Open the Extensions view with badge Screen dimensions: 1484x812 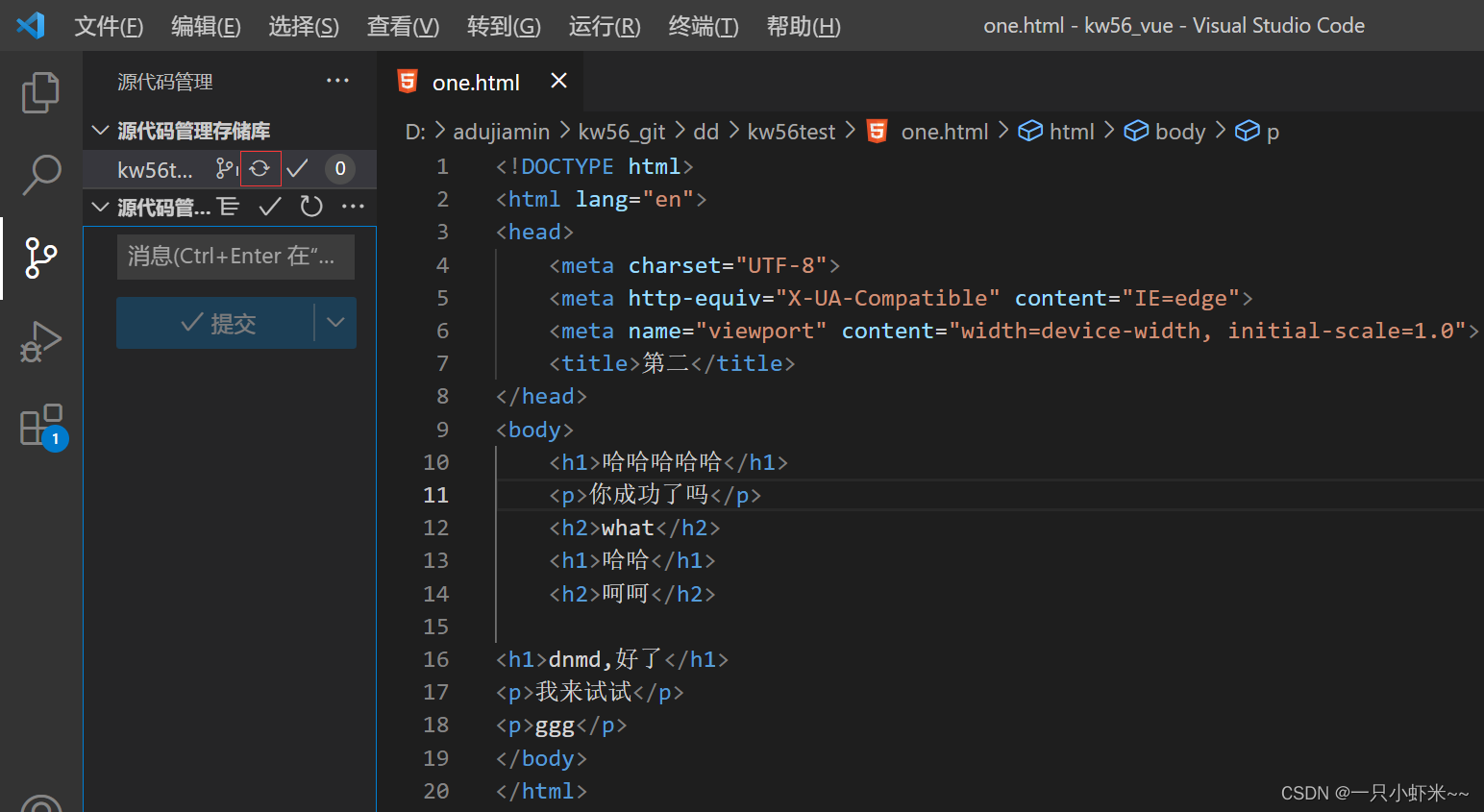[42, 426]
